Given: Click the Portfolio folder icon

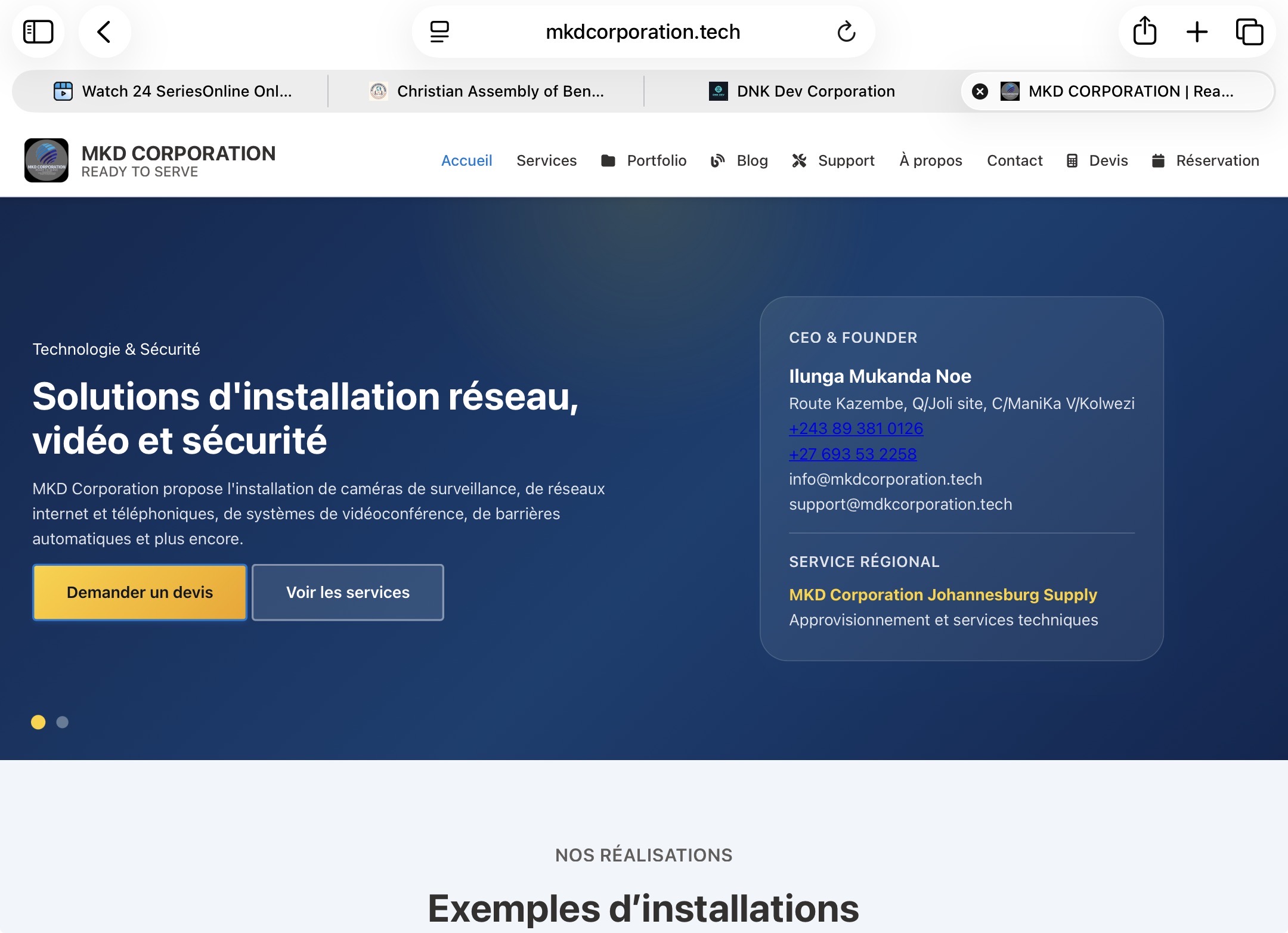Looking at the screenshot, I should pyautogui.click(x=608, y=160).
